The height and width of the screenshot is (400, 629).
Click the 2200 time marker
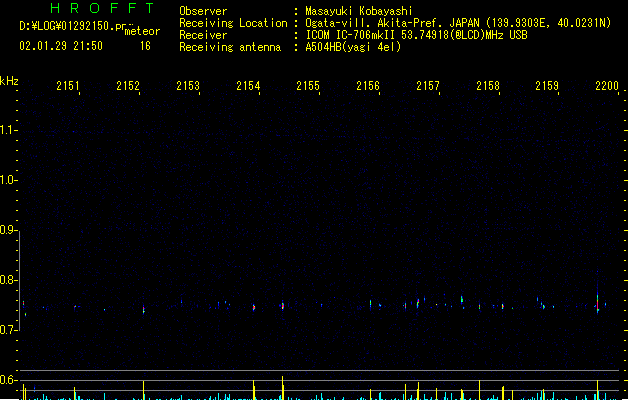(607, 86)
